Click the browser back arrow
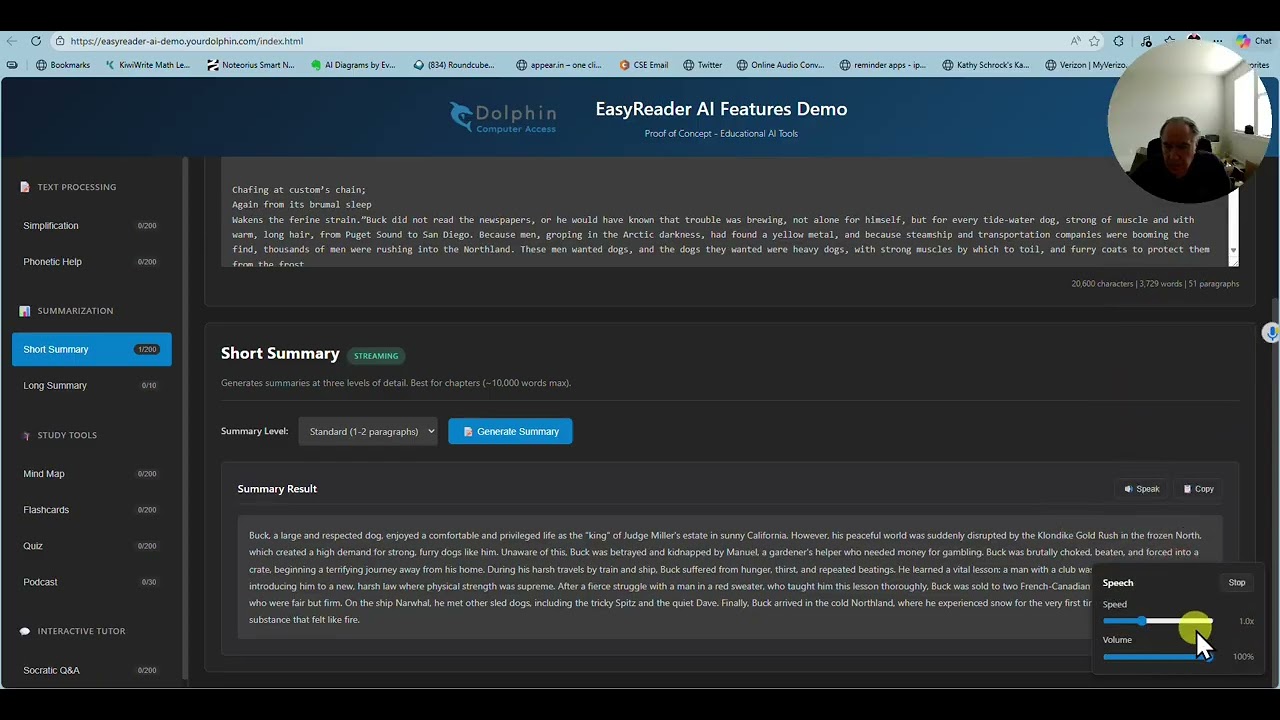Screen dimensions: 1280x720 11,41
